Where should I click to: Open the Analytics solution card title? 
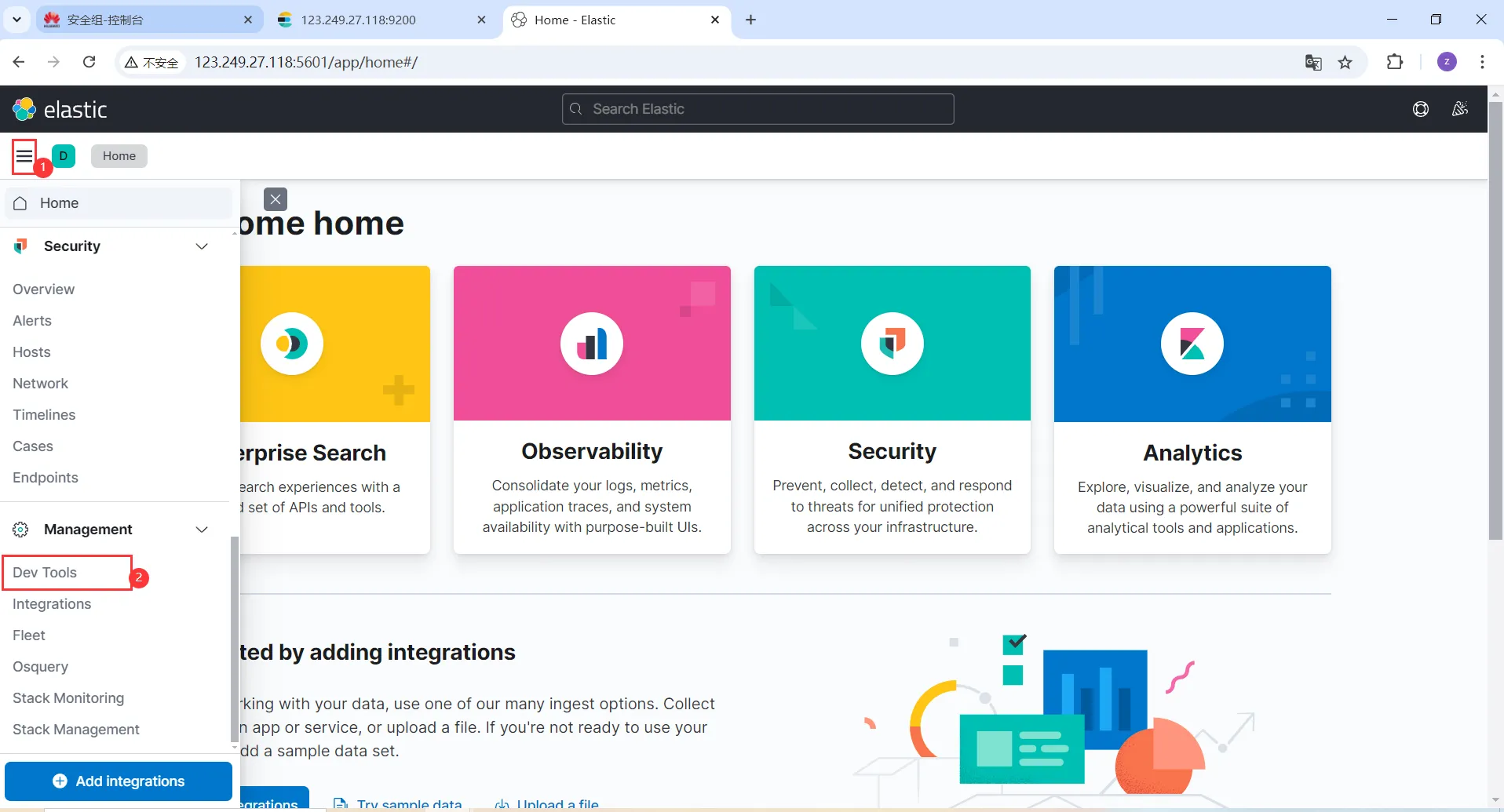[1192, 453]
